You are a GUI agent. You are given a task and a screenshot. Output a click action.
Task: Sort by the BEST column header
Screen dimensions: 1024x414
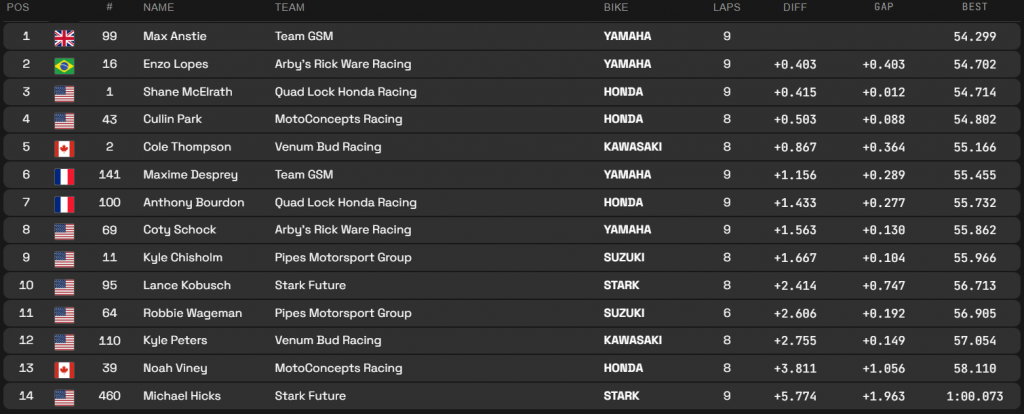coord(974,8)
